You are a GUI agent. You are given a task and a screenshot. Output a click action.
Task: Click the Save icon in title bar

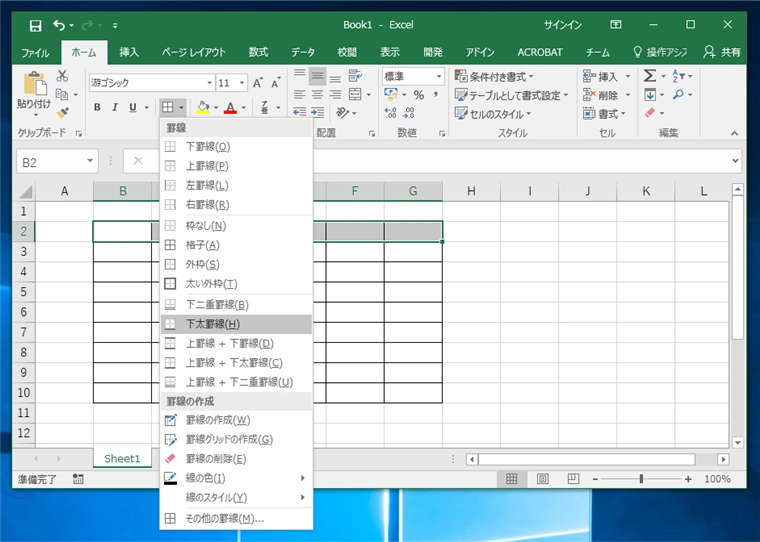tap(35, 25)
